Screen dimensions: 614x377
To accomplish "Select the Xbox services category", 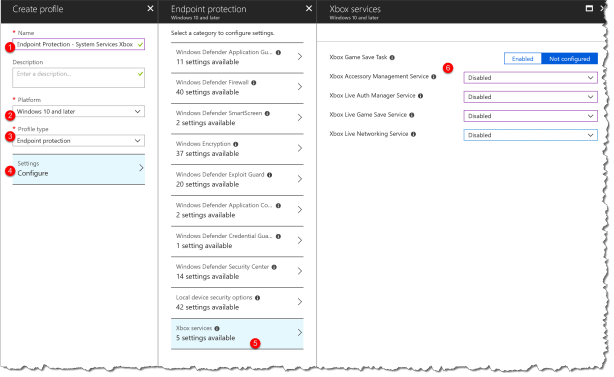I will click(x=237, y=334).
